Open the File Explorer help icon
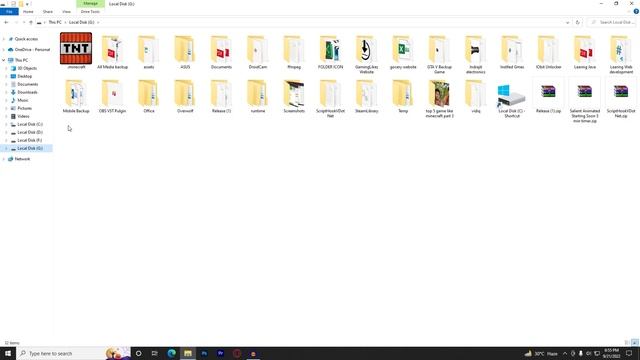 (x=636, y=11)
